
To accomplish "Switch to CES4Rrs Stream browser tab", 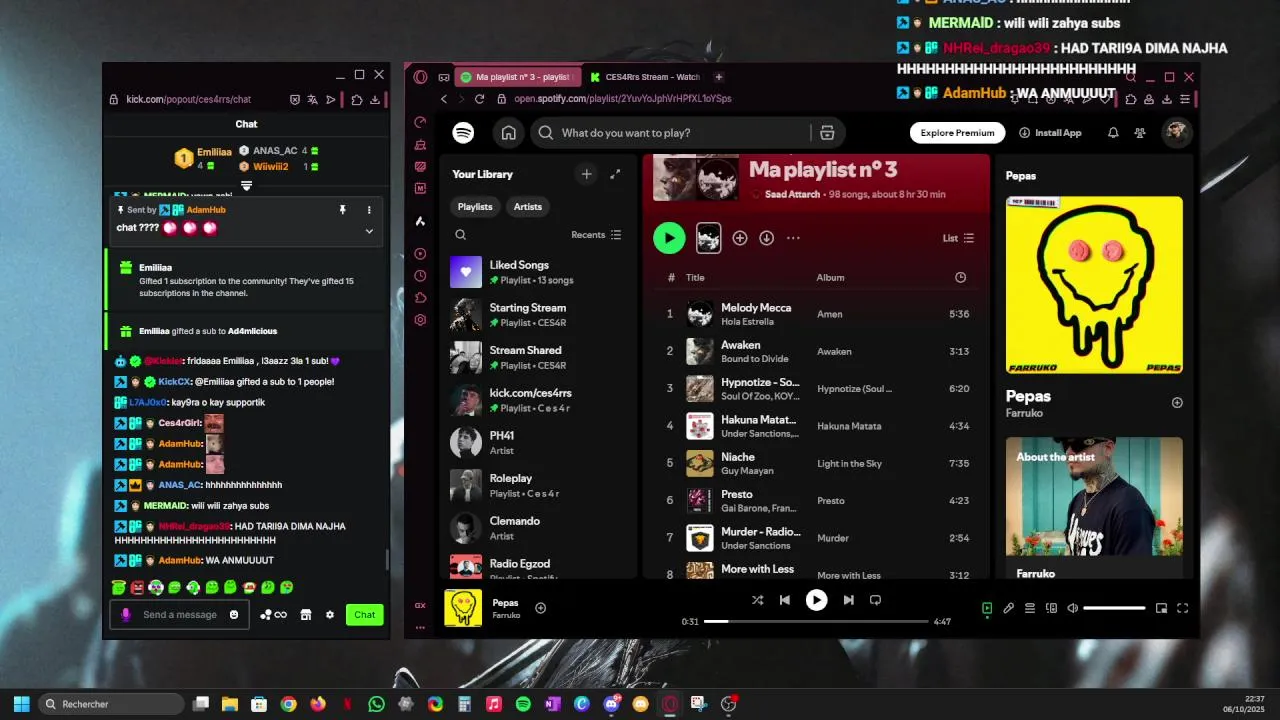I will tap(645, 77).
